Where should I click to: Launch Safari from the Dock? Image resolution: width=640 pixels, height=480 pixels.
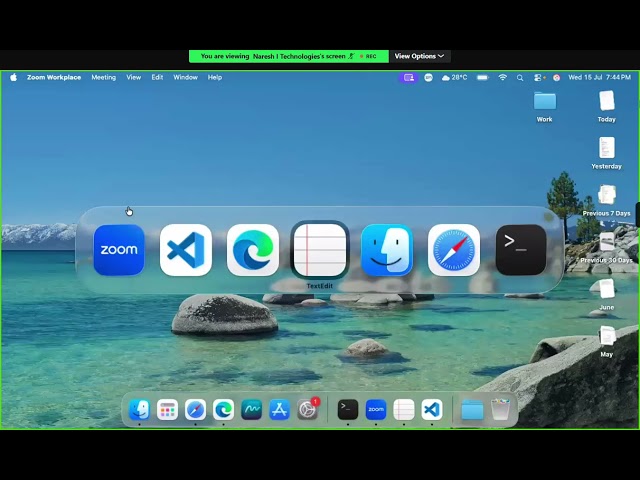click(195, 409)
